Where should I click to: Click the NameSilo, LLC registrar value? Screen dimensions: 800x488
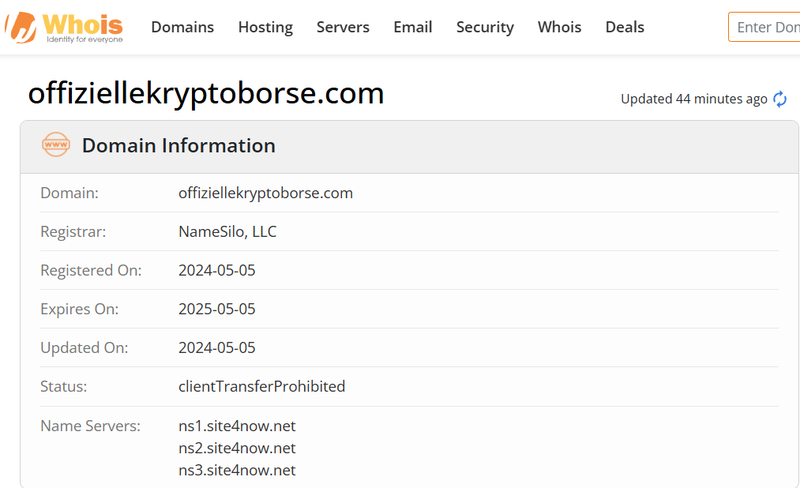228,232
